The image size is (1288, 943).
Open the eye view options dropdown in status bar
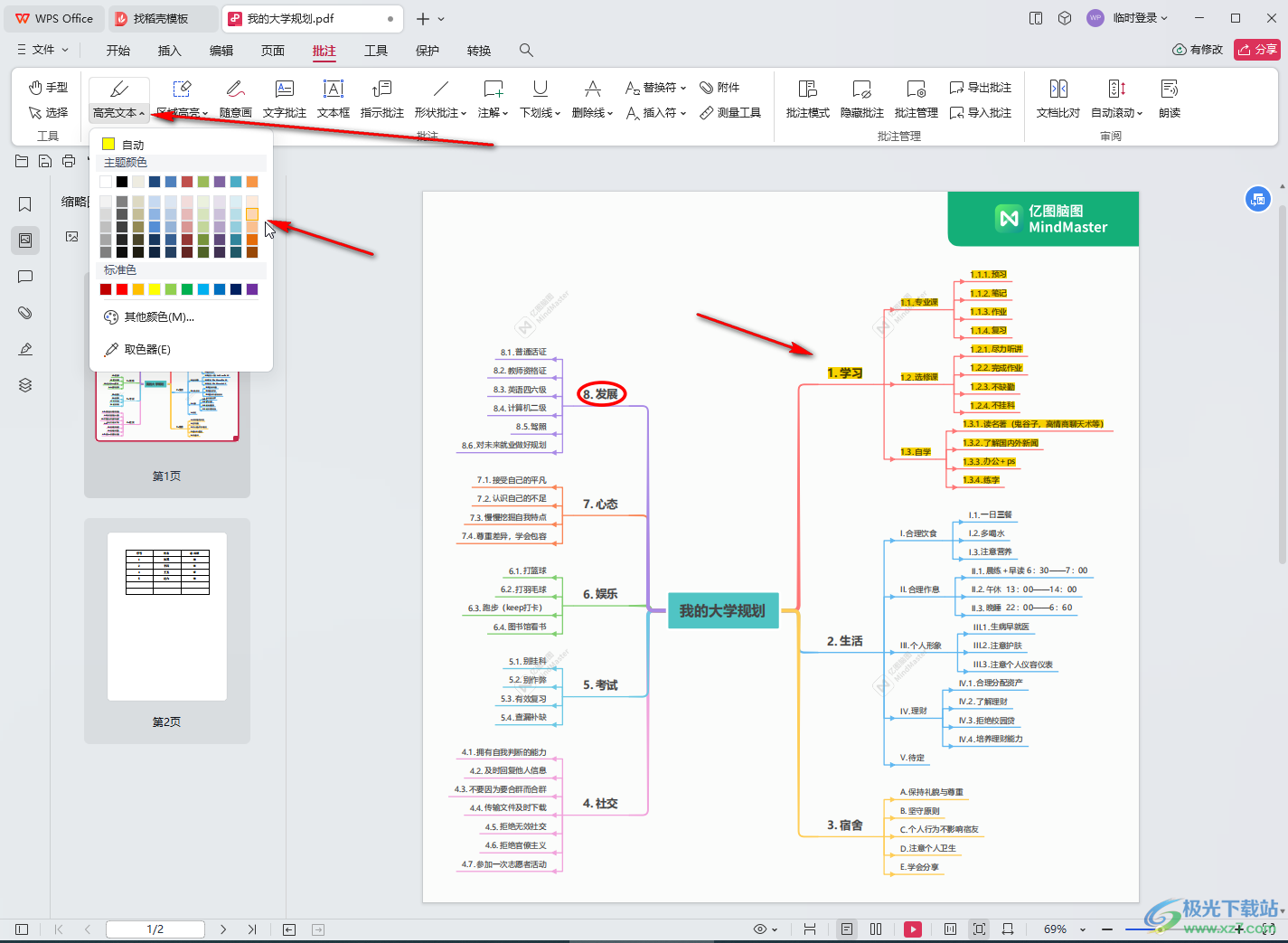[776, 929]
